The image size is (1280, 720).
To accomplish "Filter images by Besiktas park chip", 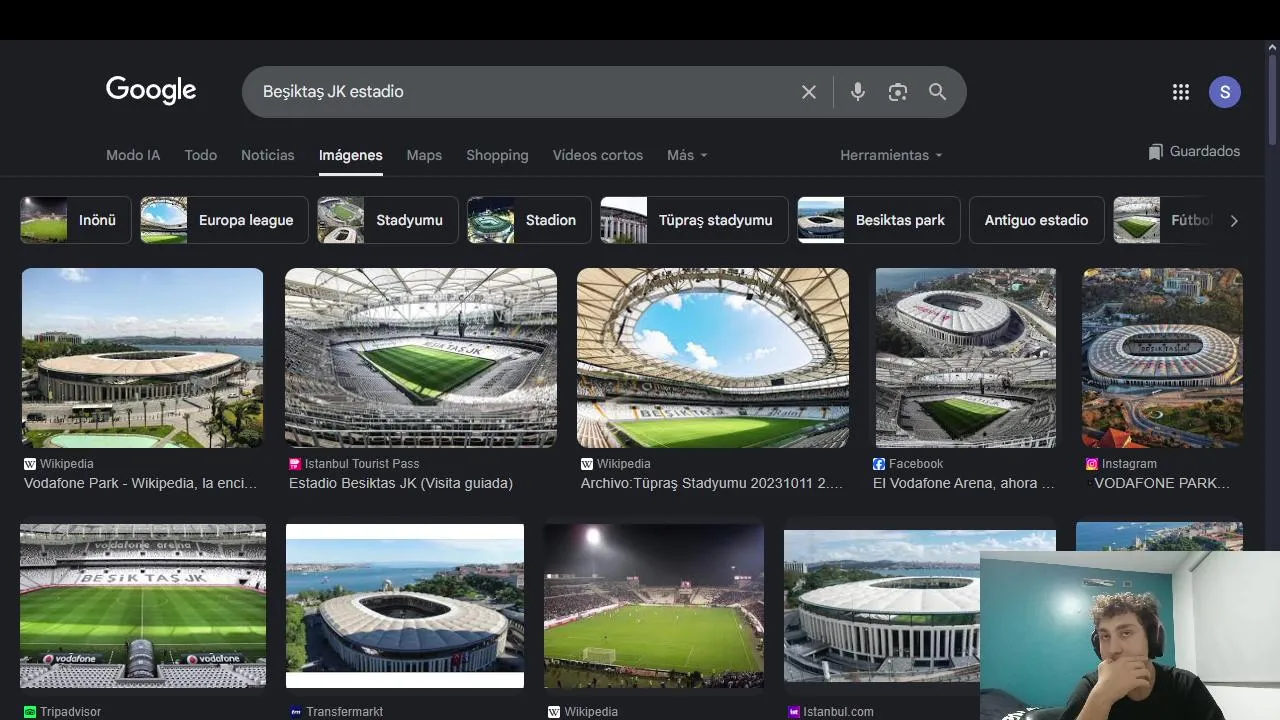I will point(879,220).
